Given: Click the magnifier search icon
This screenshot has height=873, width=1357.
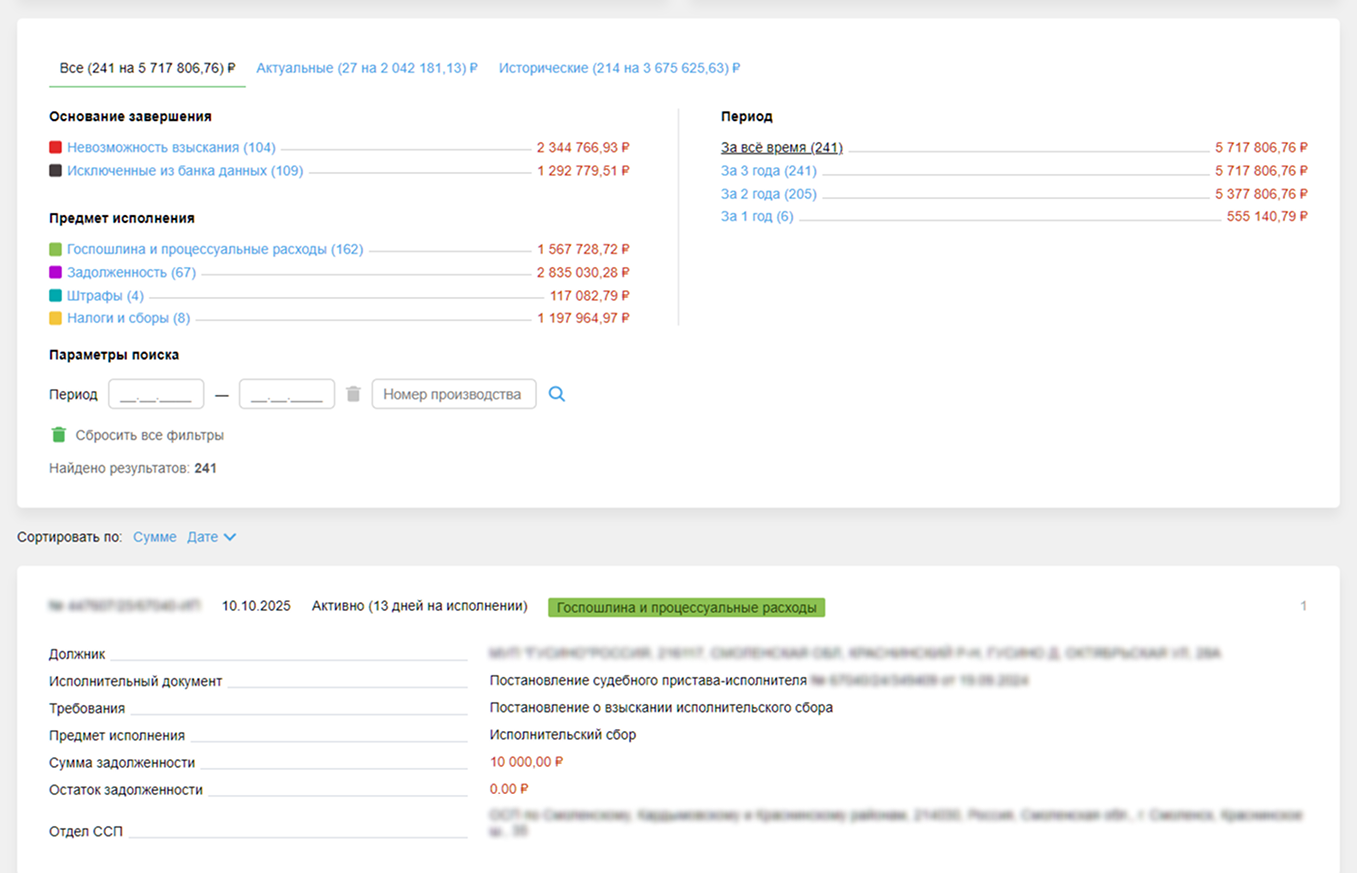Looking at the screenshot, I should pyautogui.click(x=557, y=394).
